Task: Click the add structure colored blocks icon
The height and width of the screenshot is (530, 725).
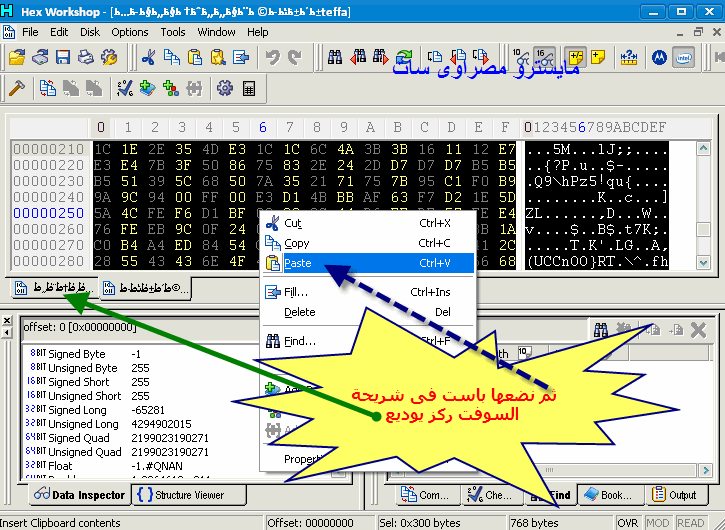Action: click(x=171, y=88)
